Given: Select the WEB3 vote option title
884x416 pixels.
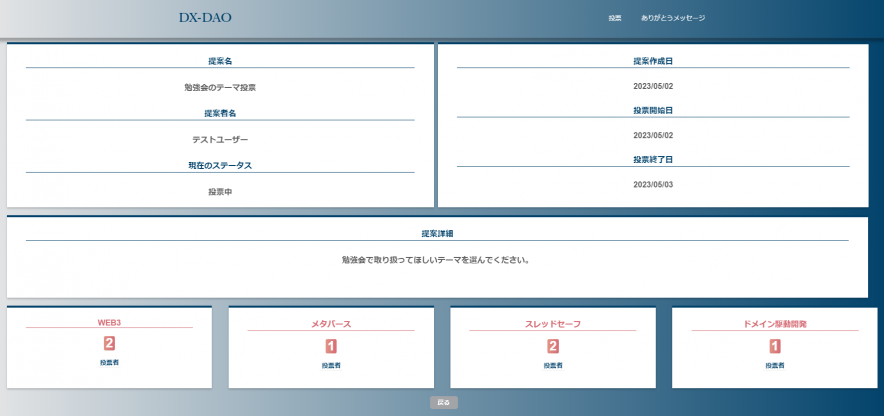Looking at the screenshot, I should tap(109, 323).
